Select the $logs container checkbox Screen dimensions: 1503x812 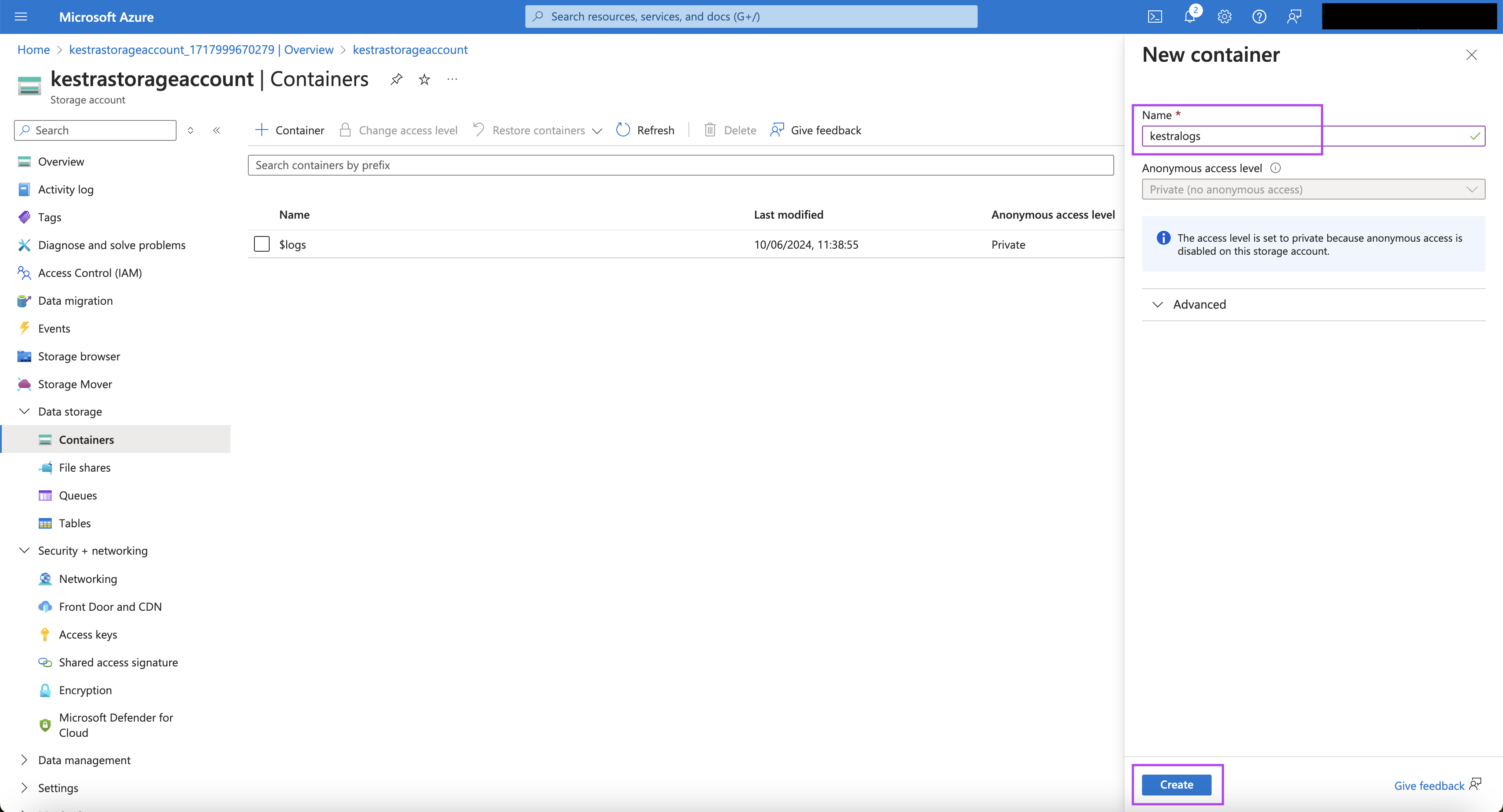[x=261, y=244]
